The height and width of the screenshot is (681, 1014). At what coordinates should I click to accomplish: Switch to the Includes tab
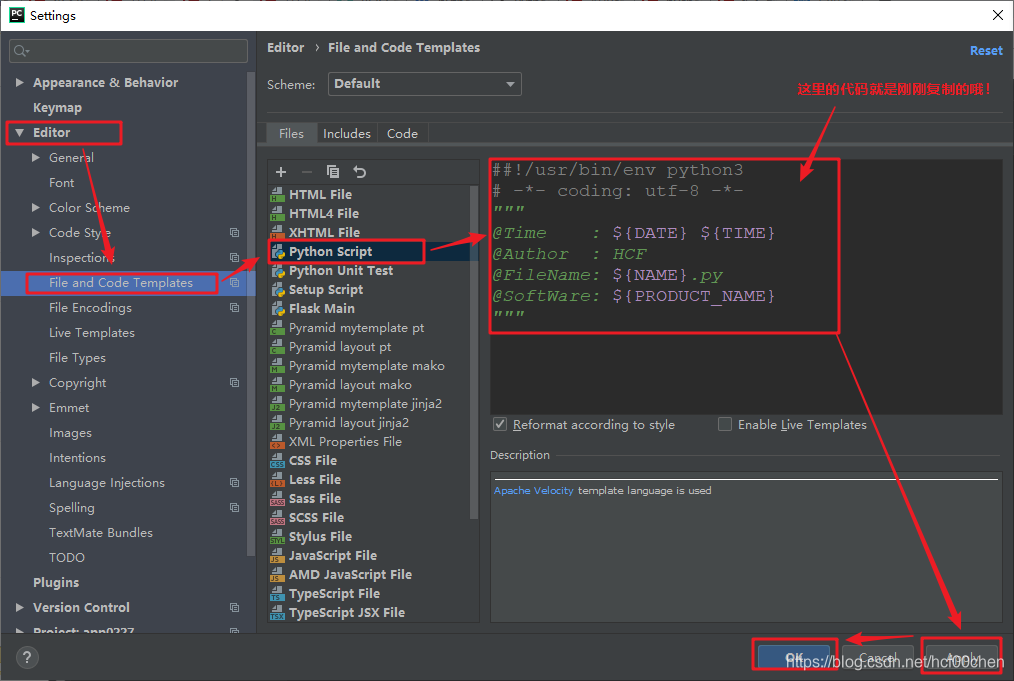tap(347, 133)
